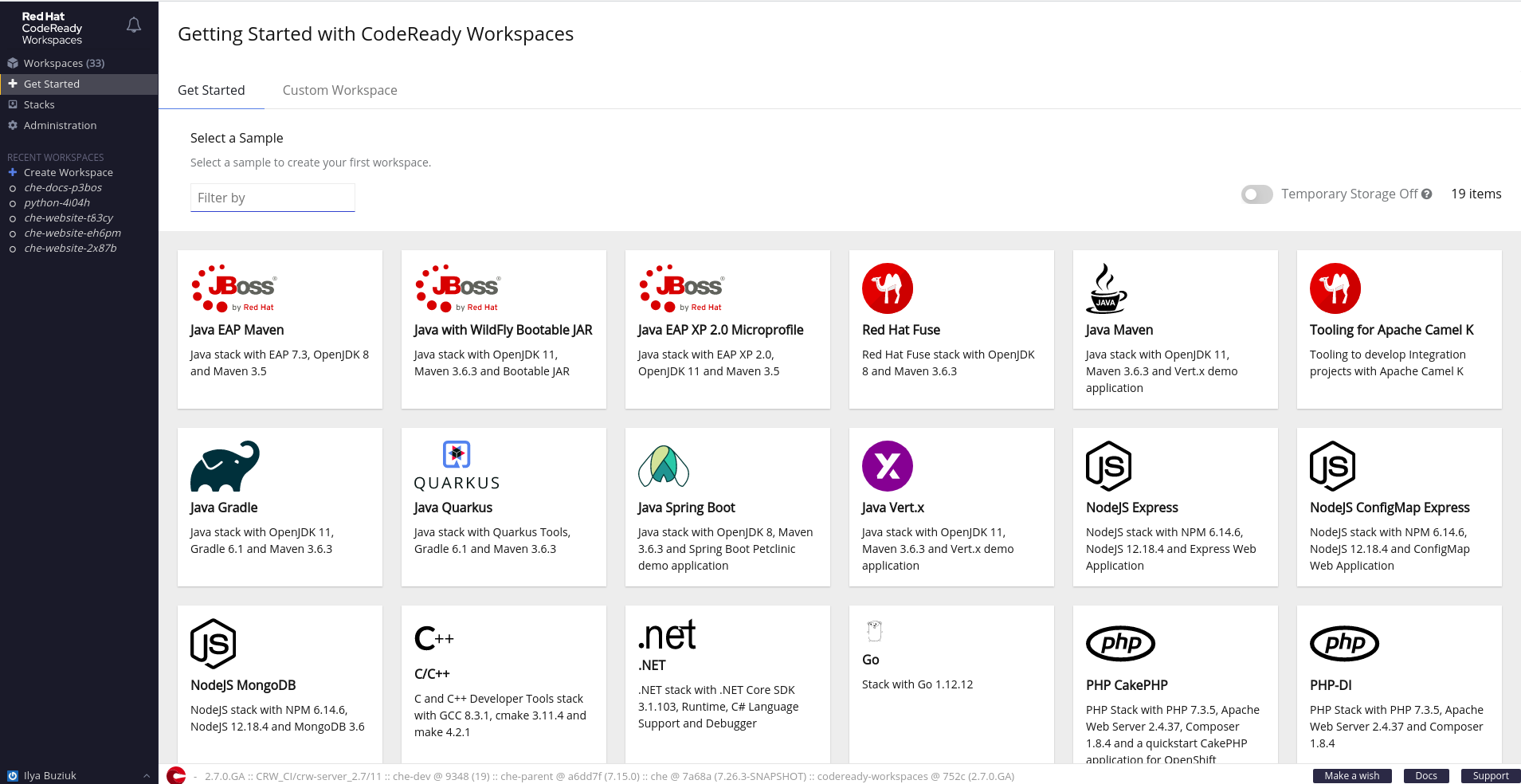
Task: Toggle the Temporary Storage switch
Action: [1257, 194]
